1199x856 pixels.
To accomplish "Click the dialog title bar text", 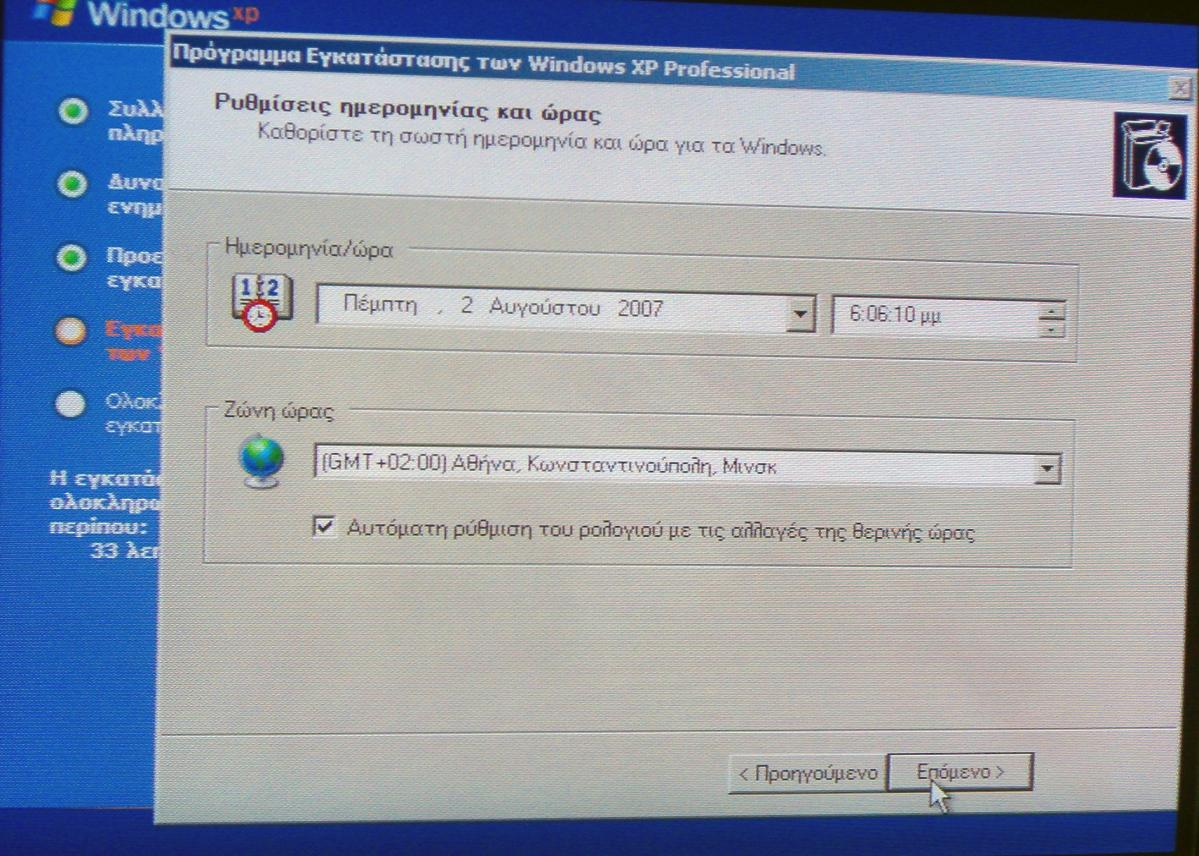I will point(483,62).
